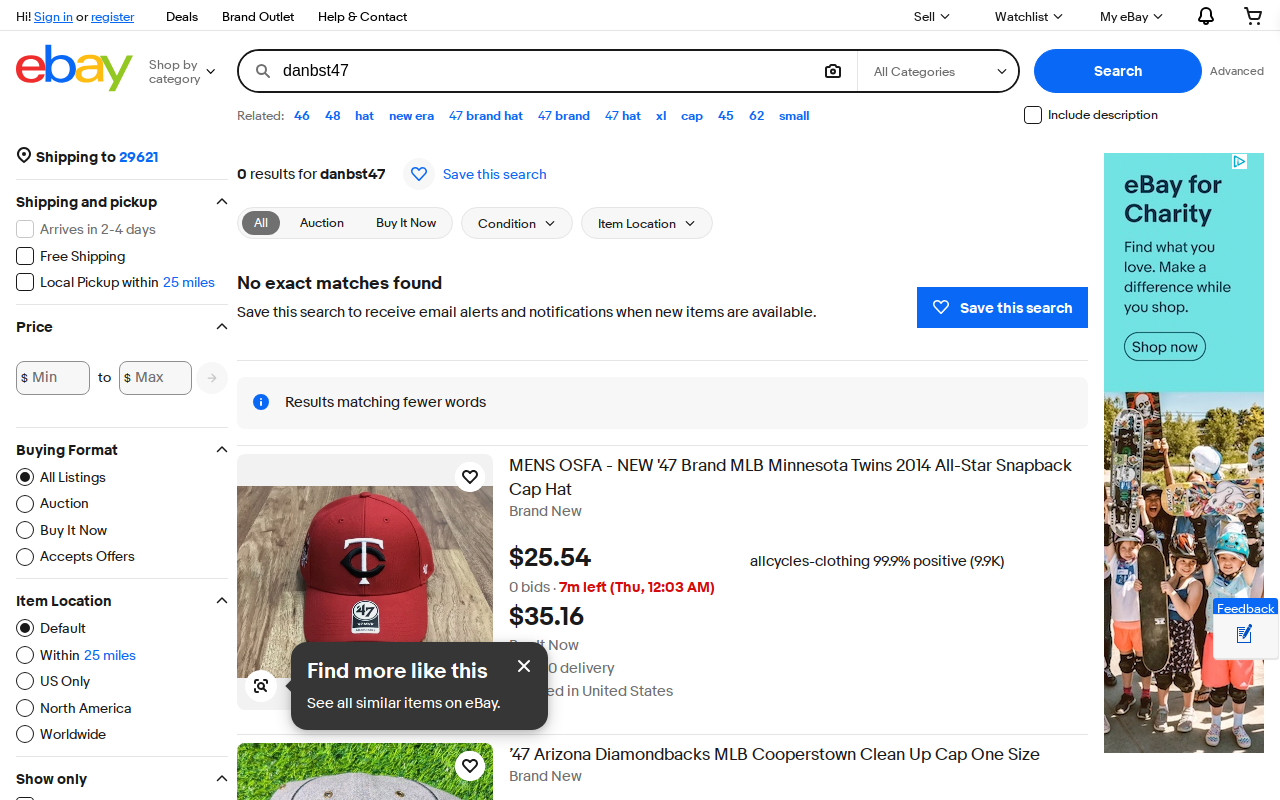Add Arizona Diamondbacks cap to watchlist heart
This screenshot has width=1280, height=800.
[x=470, y=766]
